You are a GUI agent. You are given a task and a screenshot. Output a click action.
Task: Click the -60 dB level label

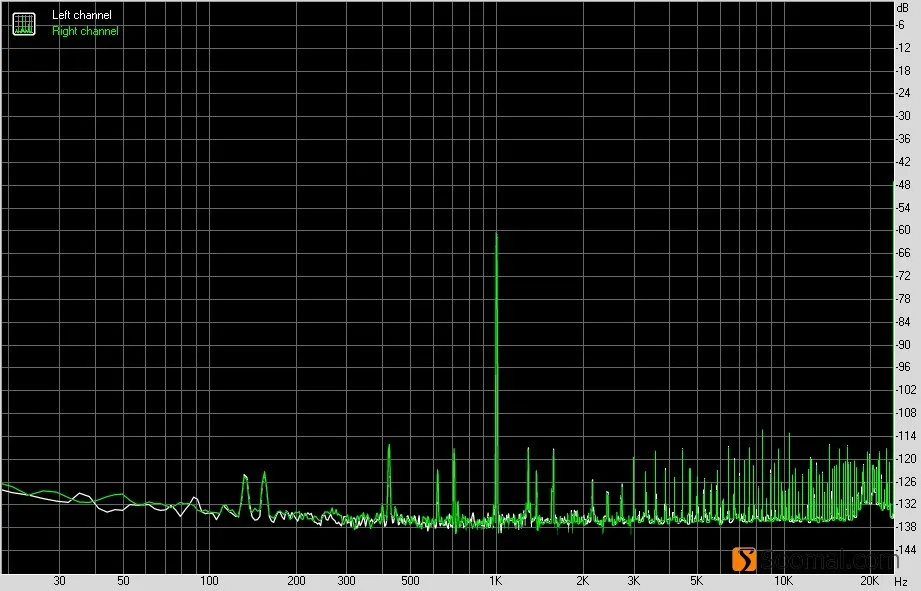click(903, 230)
